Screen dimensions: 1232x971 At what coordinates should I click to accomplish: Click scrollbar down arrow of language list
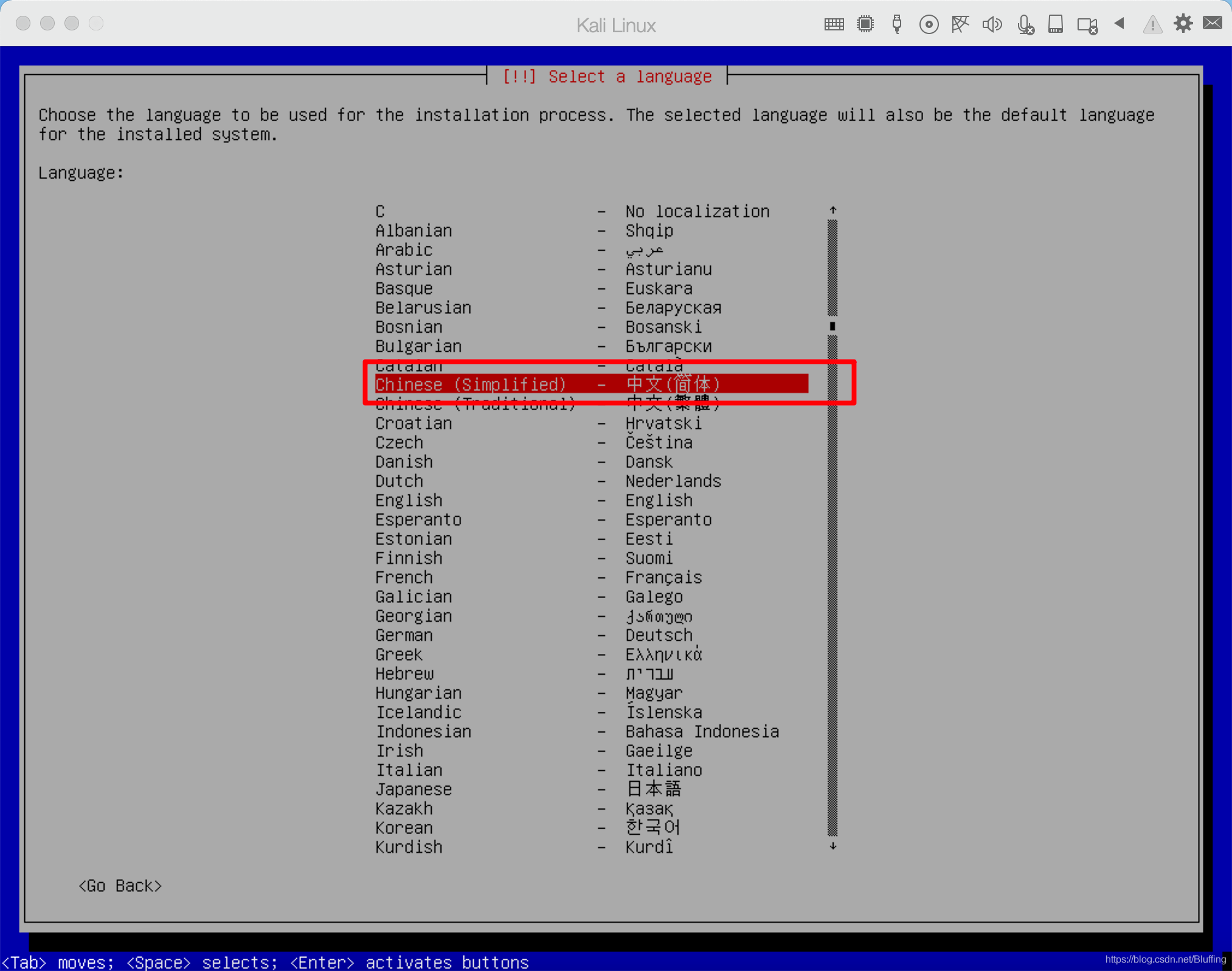833,846
